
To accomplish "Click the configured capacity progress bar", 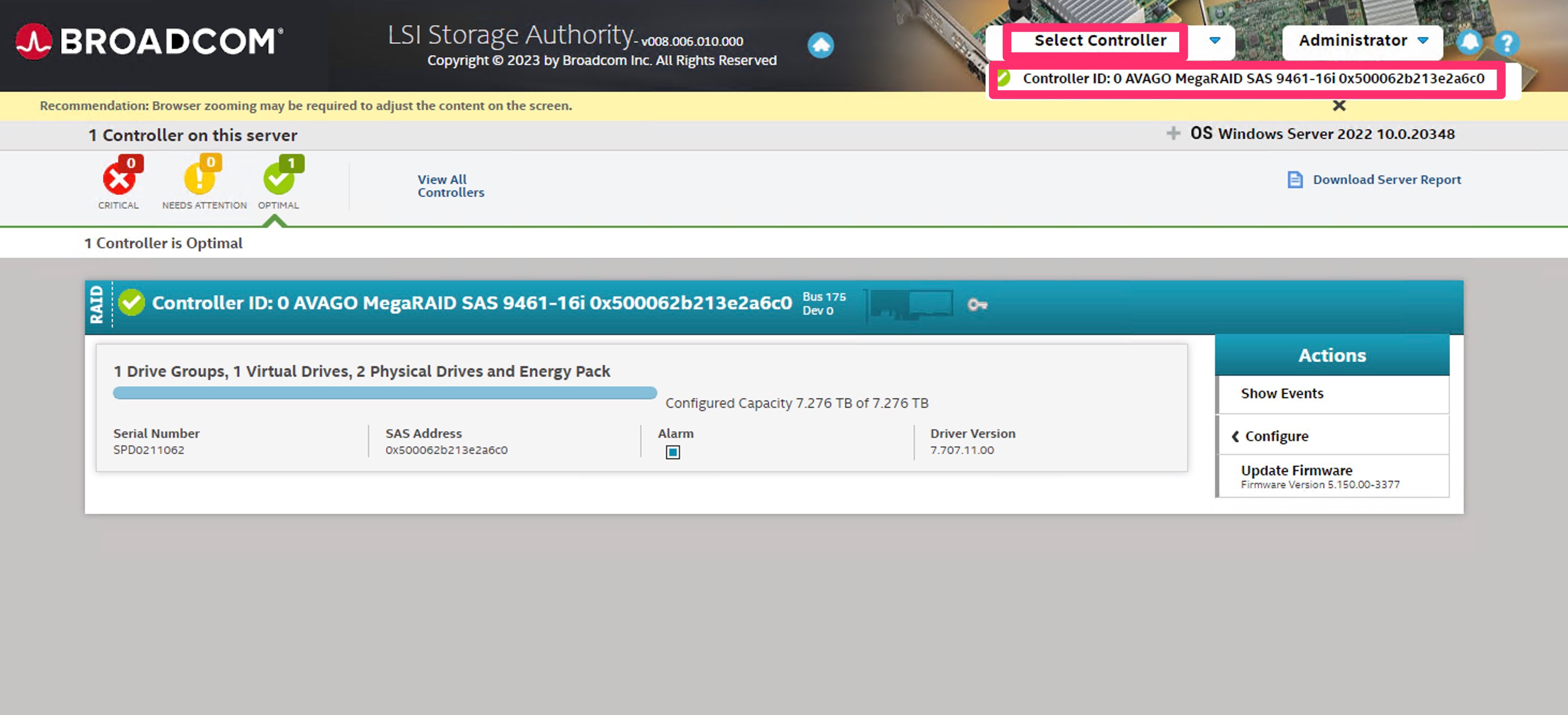I will (x=384, y=393).
